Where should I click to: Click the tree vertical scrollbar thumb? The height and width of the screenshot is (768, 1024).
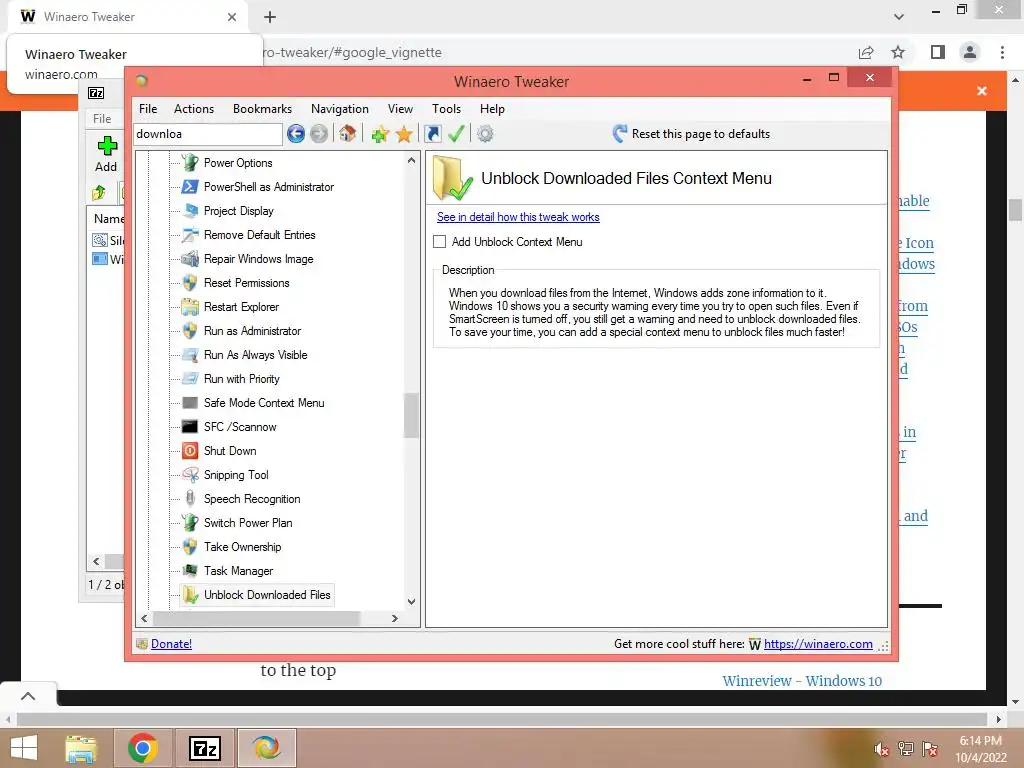(411, 415)
